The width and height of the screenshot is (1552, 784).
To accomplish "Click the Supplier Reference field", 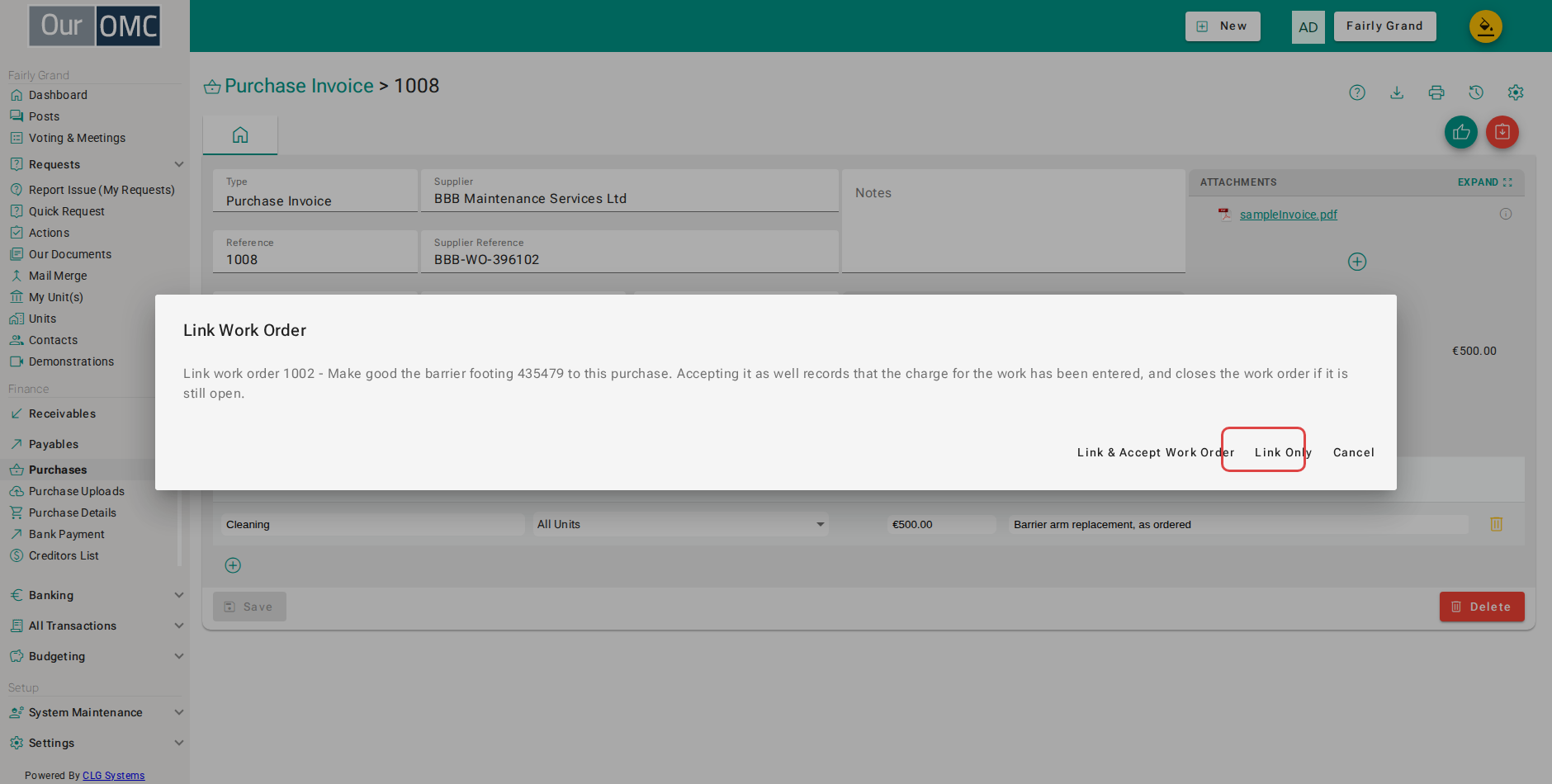I will coord(630,252).
